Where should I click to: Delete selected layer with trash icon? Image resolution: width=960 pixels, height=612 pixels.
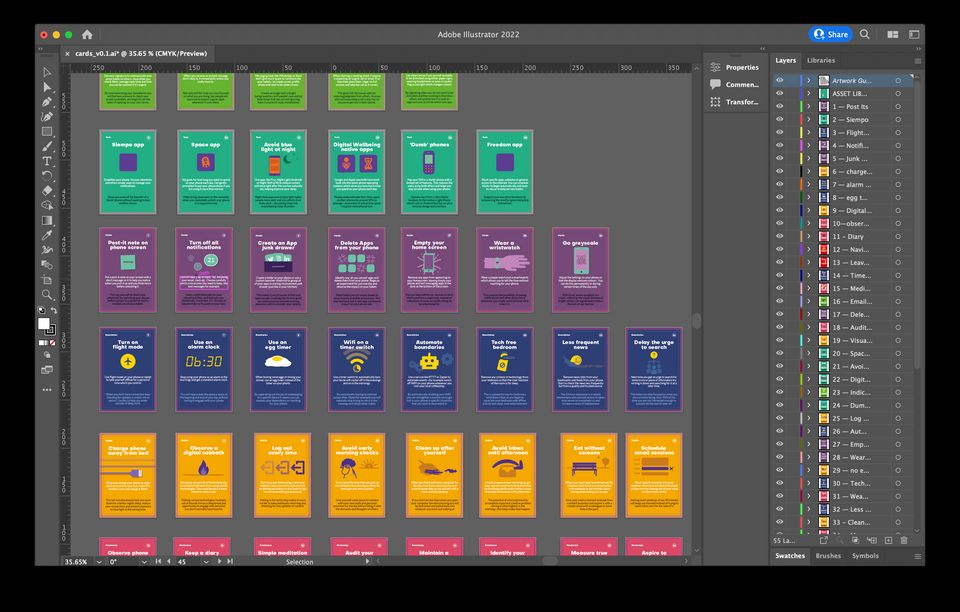904,540
